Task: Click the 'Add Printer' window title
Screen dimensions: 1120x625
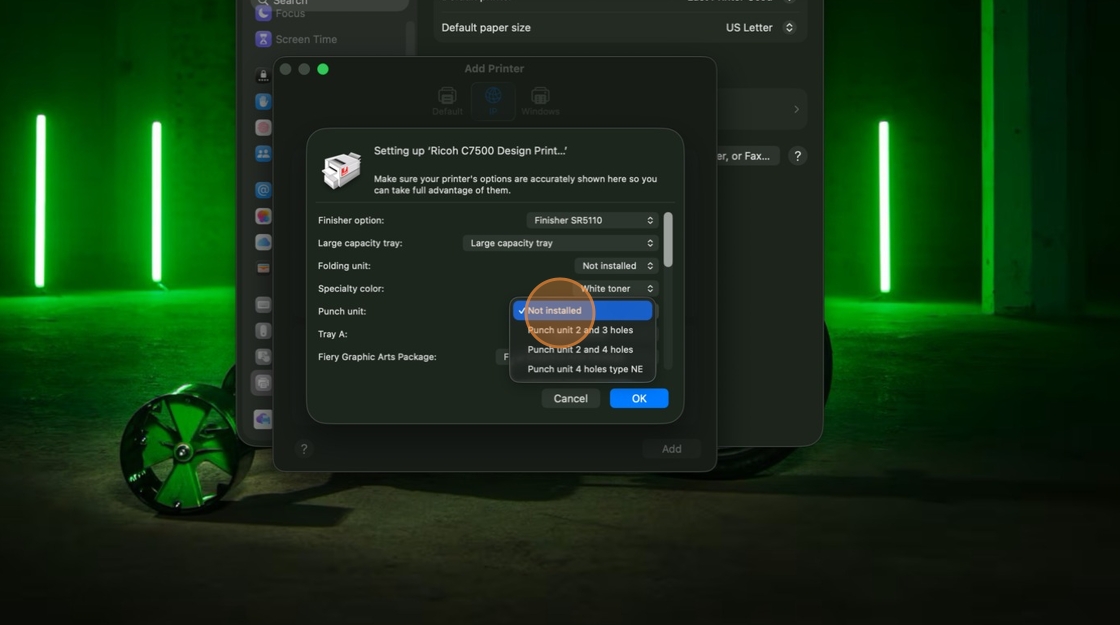Action: [x=494, y=69]
